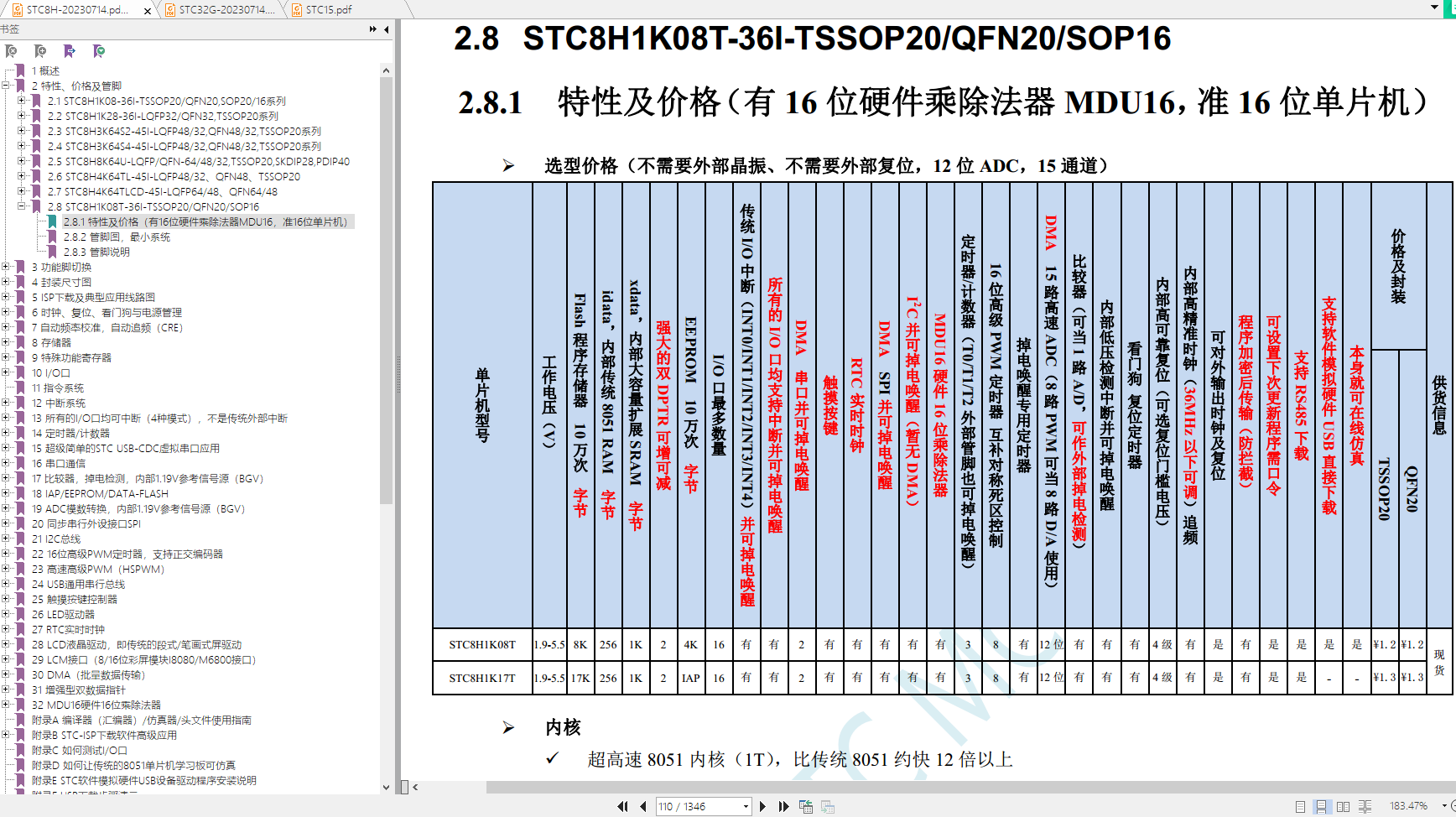Click the greyed next view icon
Screen dimensions: 1456x817
[x=828, y=806]
